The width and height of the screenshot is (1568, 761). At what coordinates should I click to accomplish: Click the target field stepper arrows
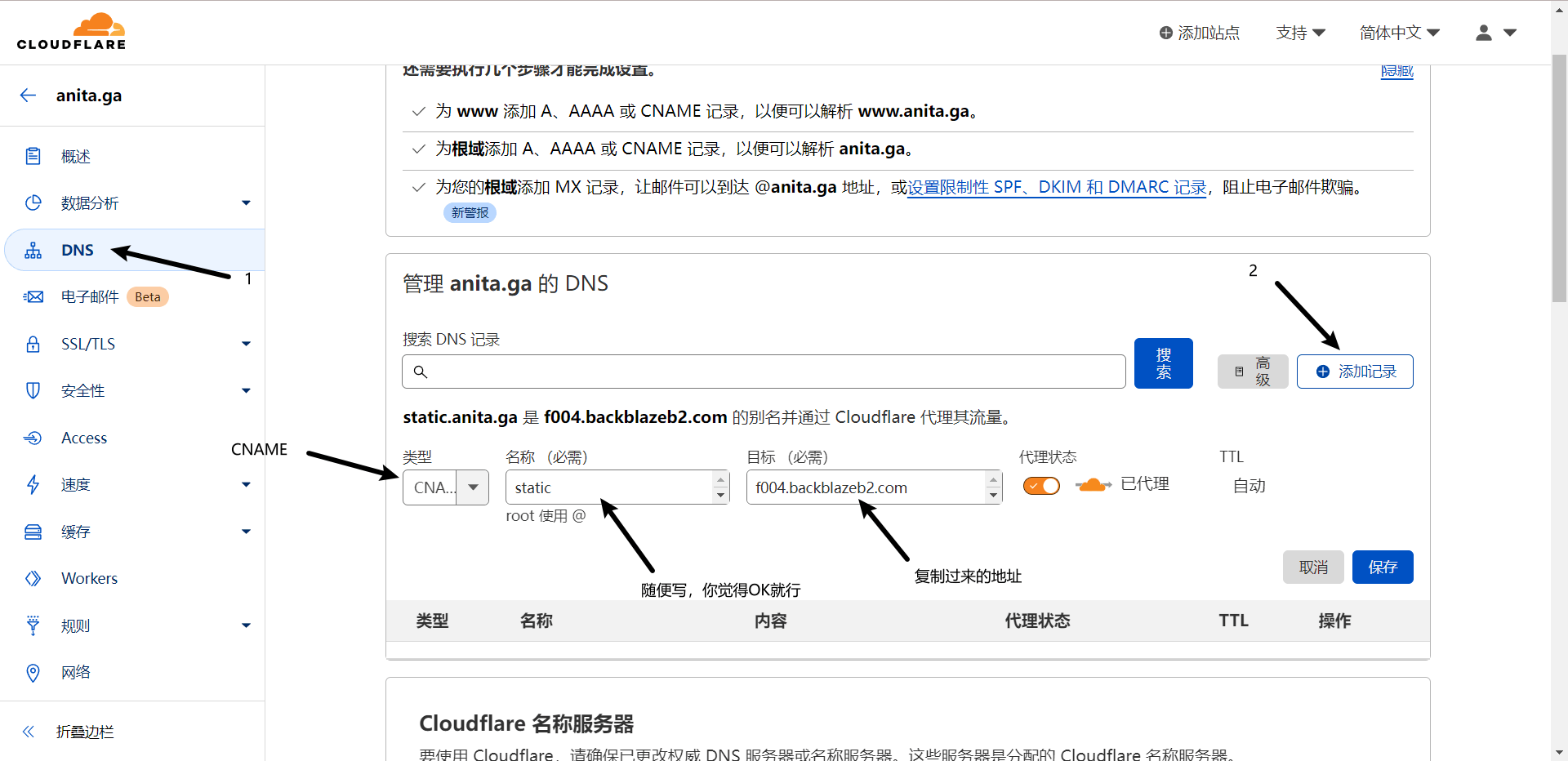pyautogui.click(x=993, y=487)
